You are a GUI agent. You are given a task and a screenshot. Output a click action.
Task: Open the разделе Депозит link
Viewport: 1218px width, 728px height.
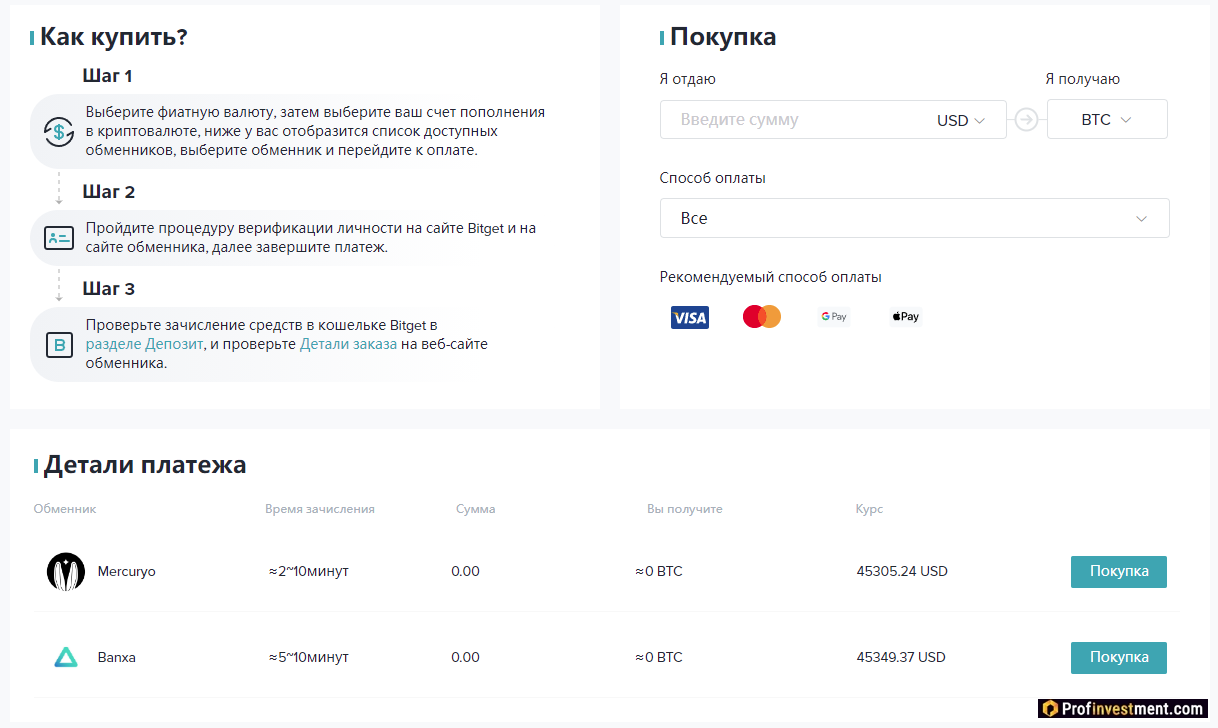point(144,344)
